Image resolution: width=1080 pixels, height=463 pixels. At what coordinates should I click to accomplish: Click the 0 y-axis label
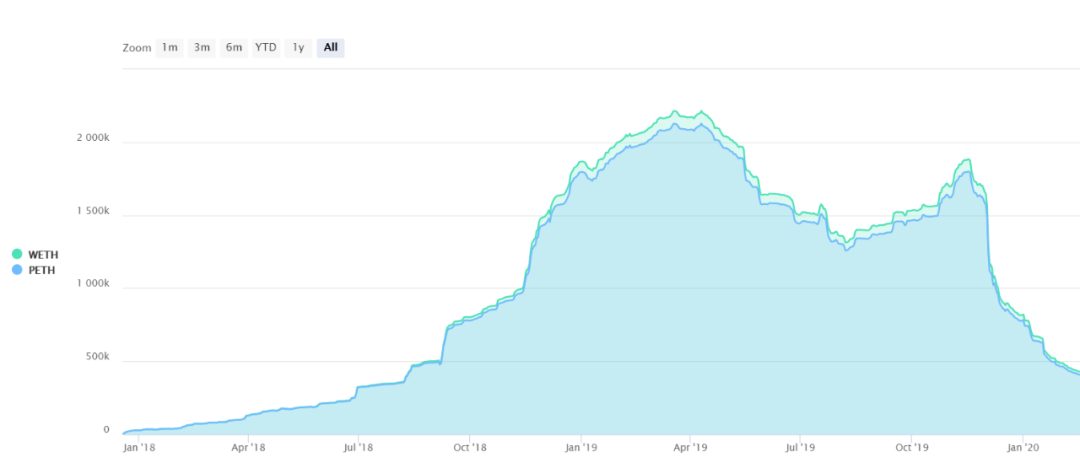[x=107, y=430]
